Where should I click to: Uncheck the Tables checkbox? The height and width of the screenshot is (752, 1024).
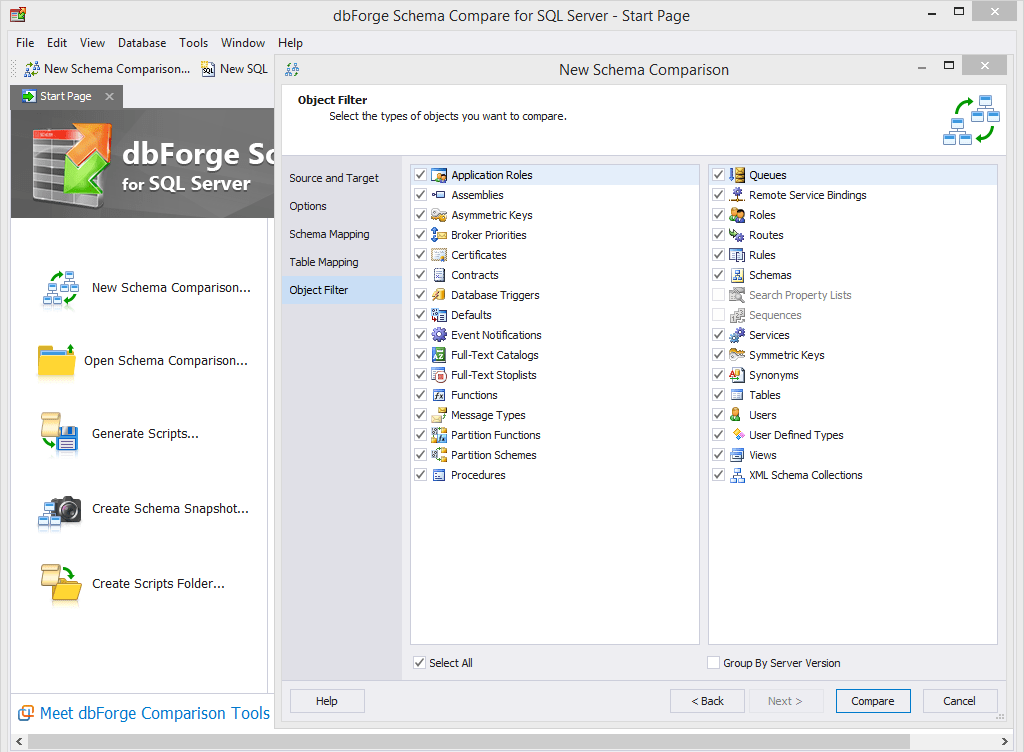tap(718, 394)
